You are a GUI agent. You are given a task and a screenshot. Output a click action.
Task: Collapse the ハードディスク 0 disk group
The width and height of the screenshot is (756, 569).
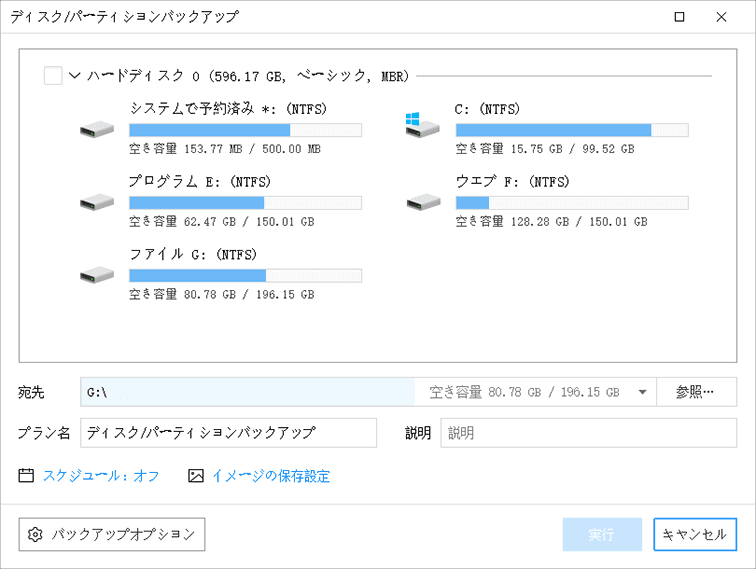tap(74, 76)
